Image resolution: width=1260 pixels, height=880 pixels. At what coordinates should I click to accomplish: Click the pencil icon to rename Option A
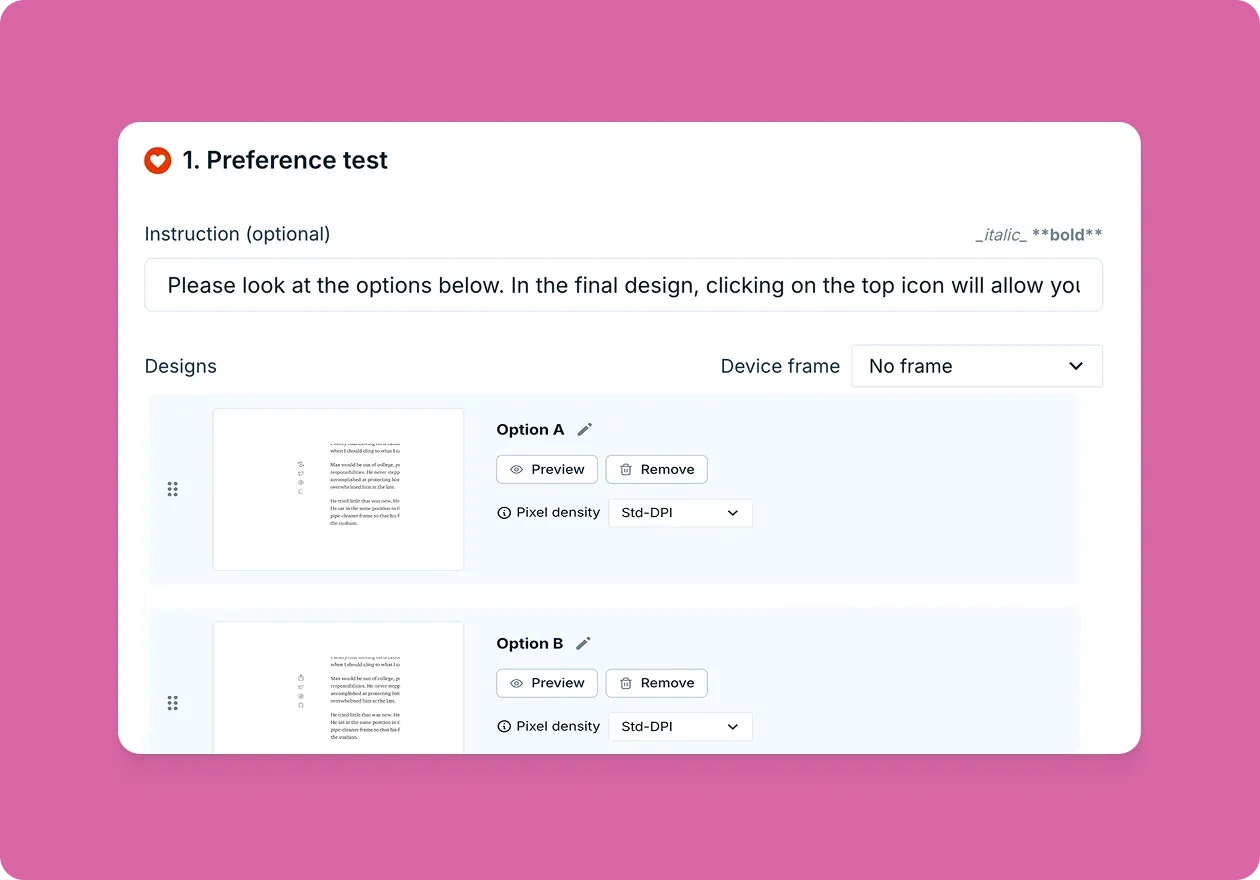click(584, 428)
